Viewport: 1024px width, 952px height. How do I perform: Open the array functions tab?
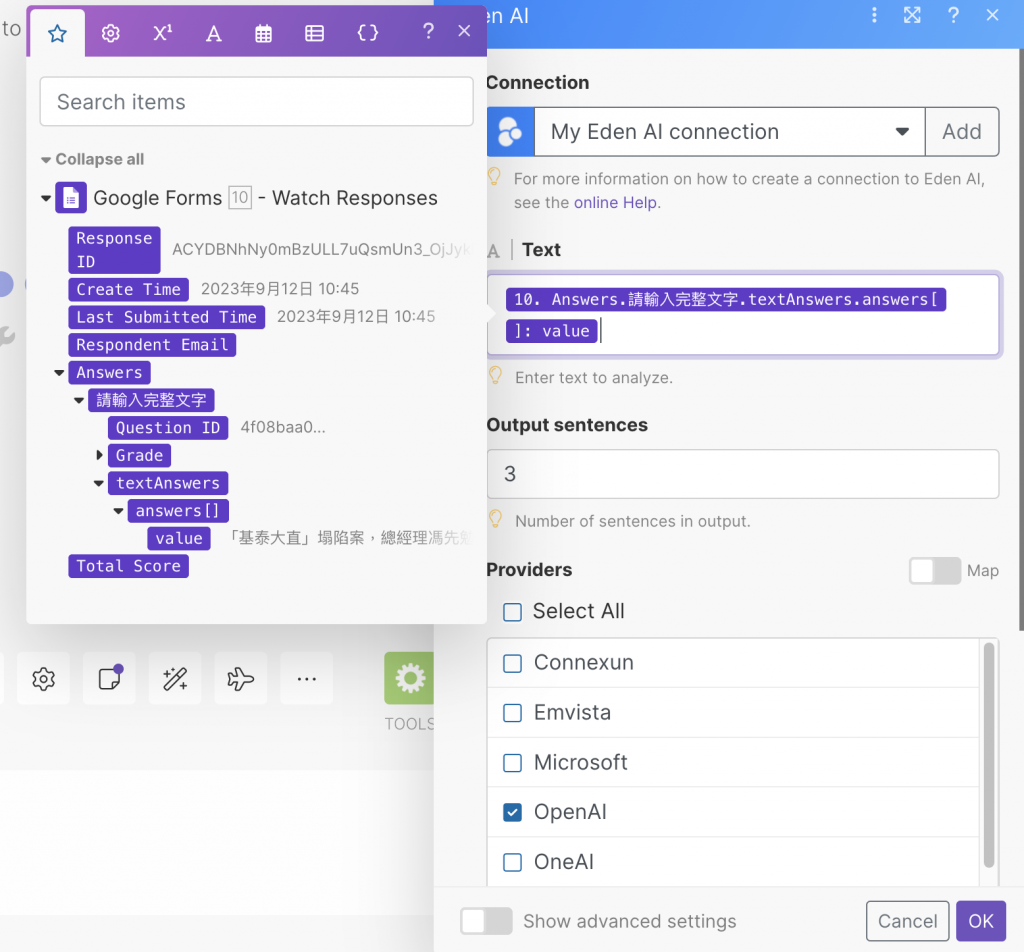[x=314, y=33]
